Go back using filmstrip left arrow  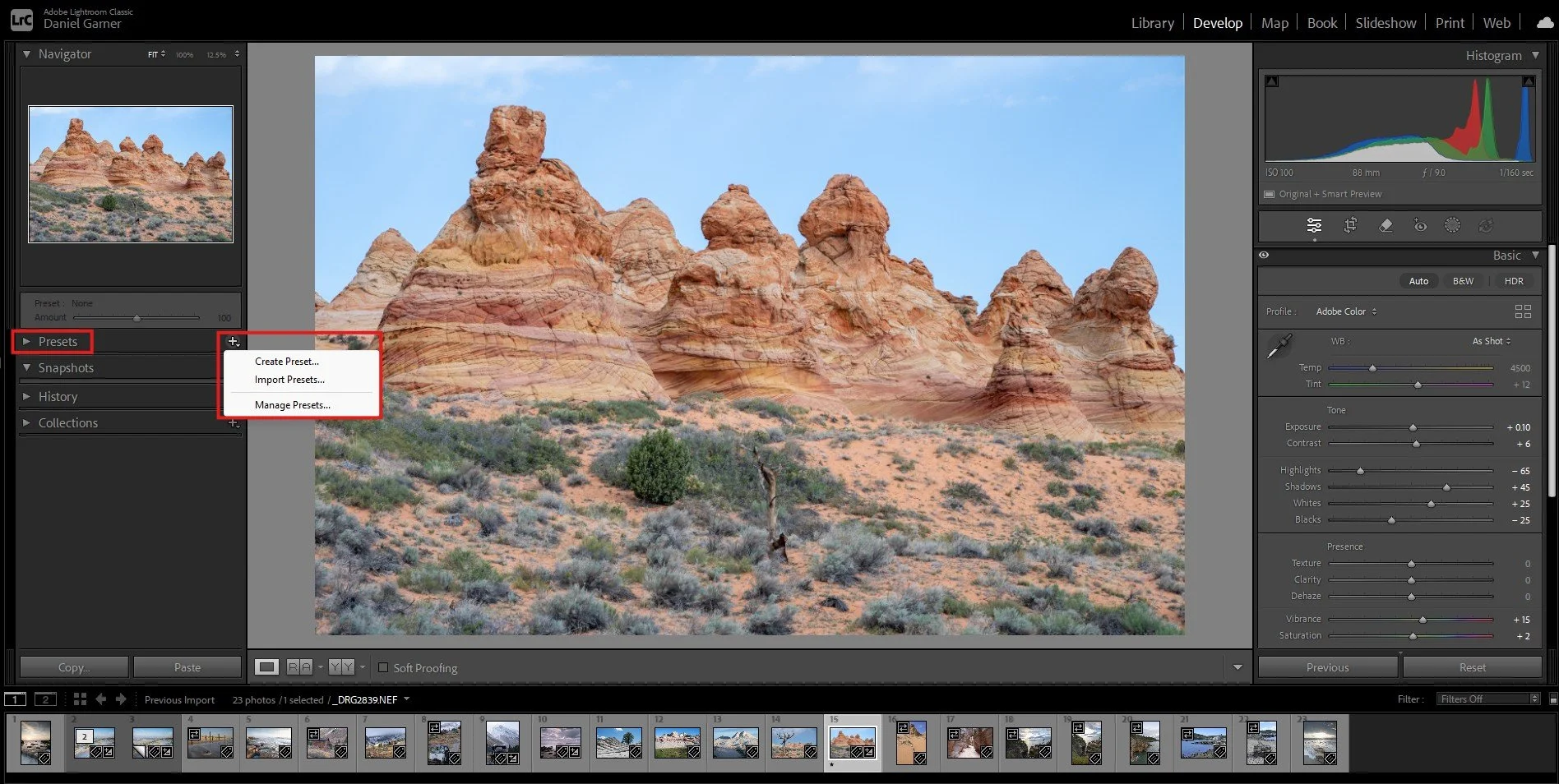click(101, 699)
